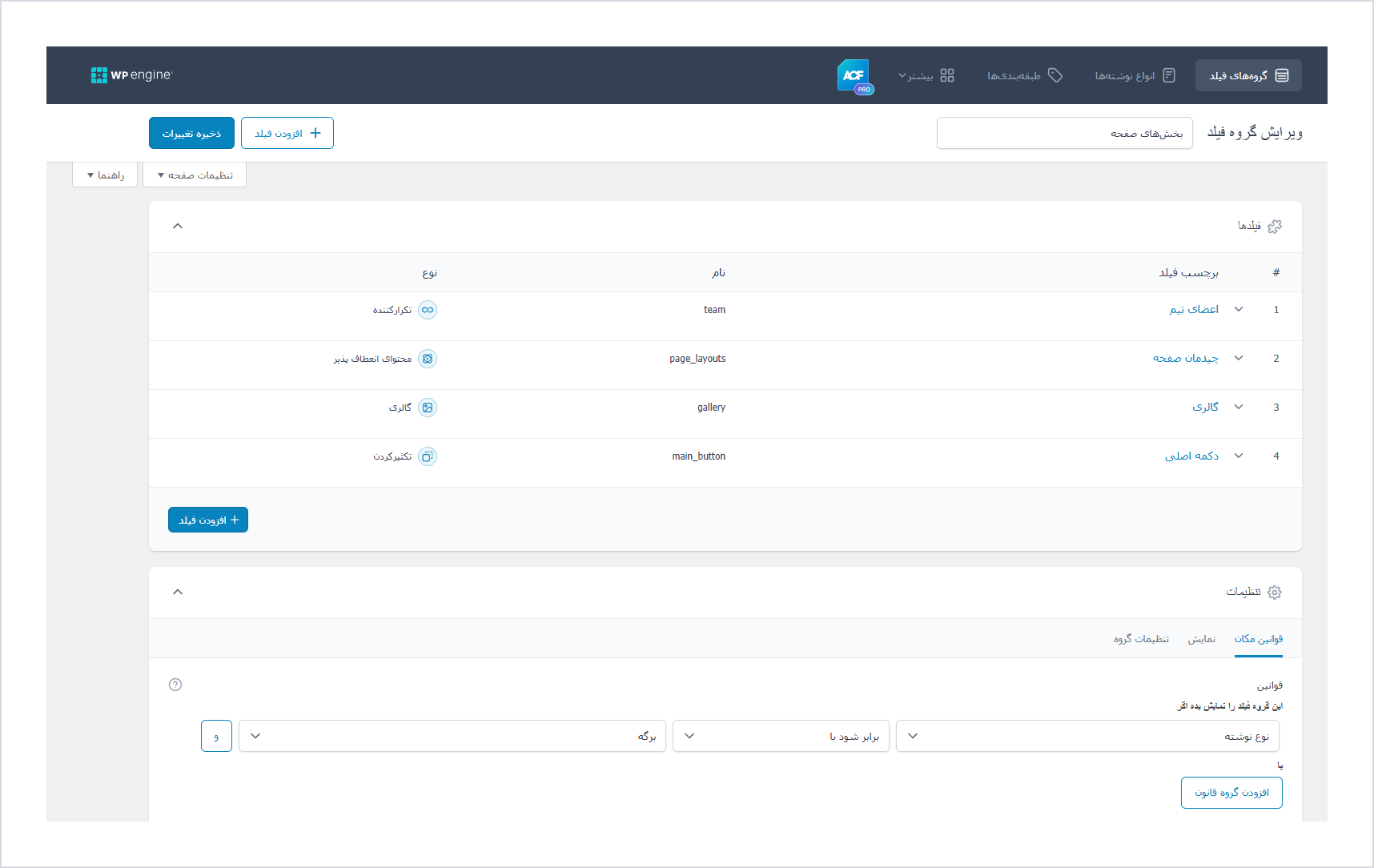Click the ذخیره تغییرات save button
This screenshot has height=868, width=1374.
191,133
